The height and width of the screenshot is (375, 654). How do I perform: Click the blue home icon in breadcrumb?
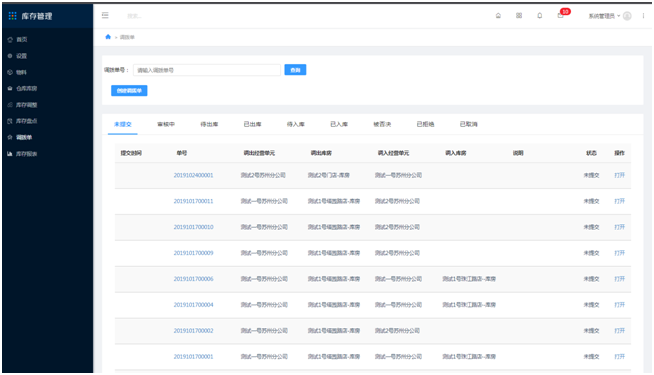(108, 37)
